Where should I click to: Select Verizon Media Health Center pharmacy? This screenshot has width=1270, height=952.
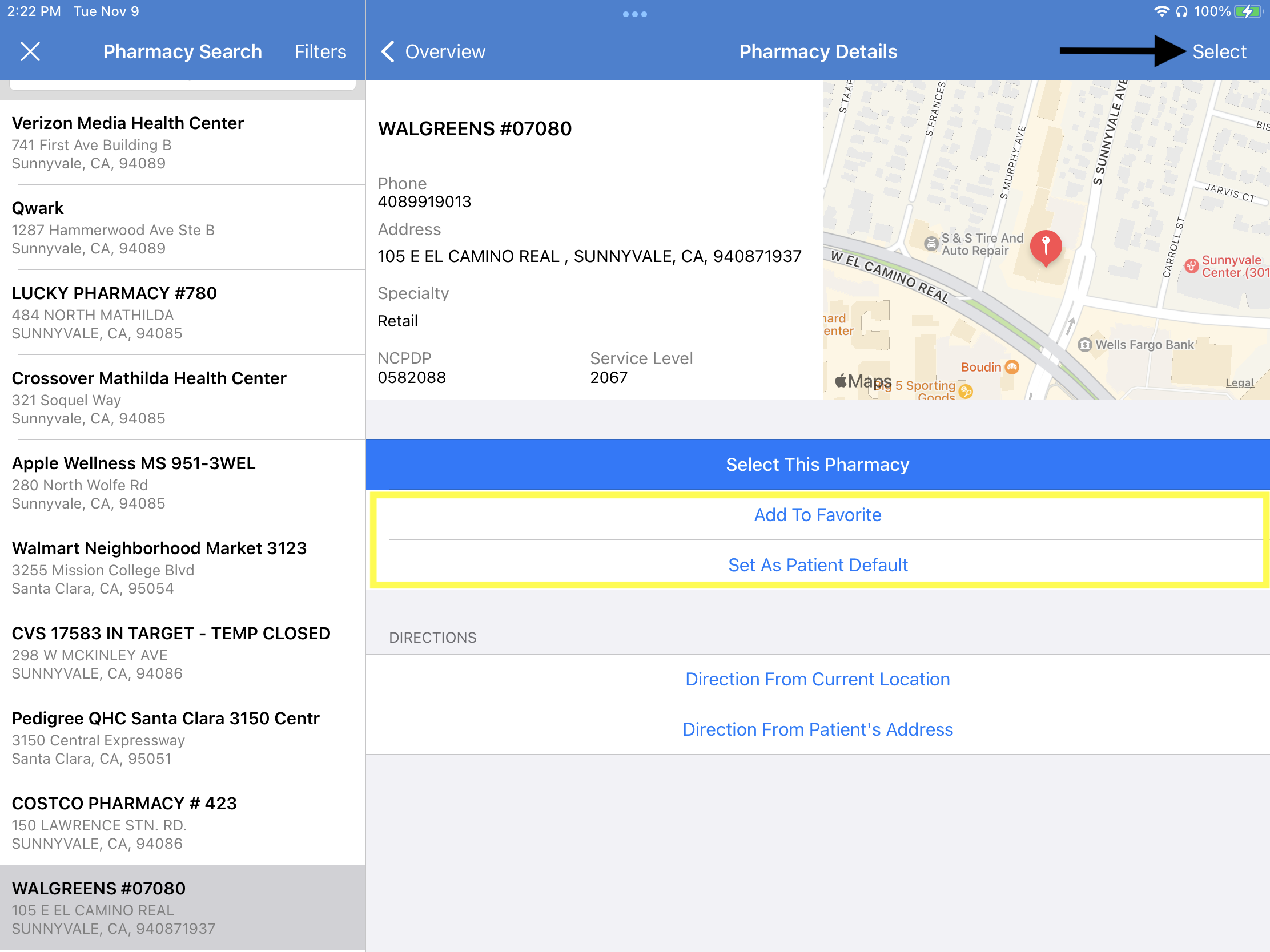coord(183,142)
